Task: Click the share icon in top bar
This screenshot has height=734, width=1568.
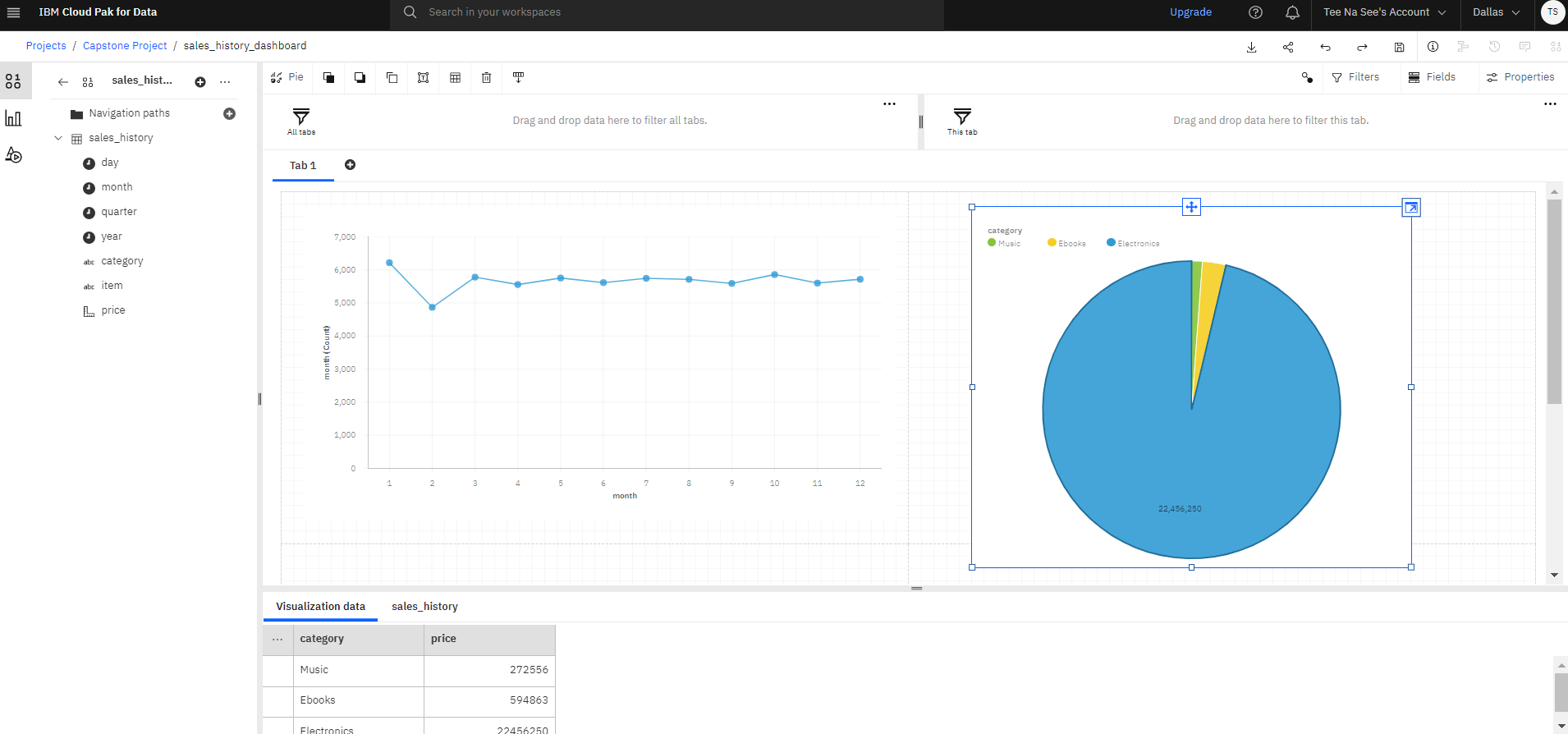Action: (x=1288, y=47)
